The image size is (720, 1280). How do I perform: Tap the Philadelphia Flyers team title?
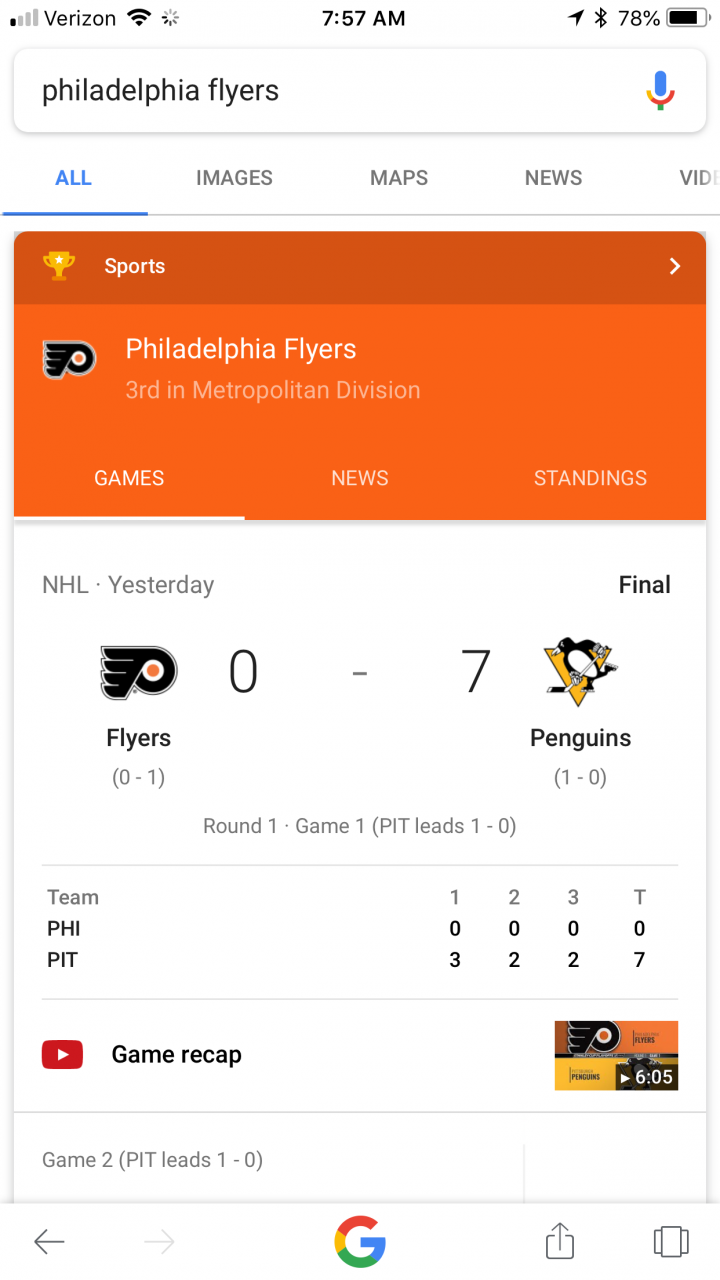click(241, 349)
